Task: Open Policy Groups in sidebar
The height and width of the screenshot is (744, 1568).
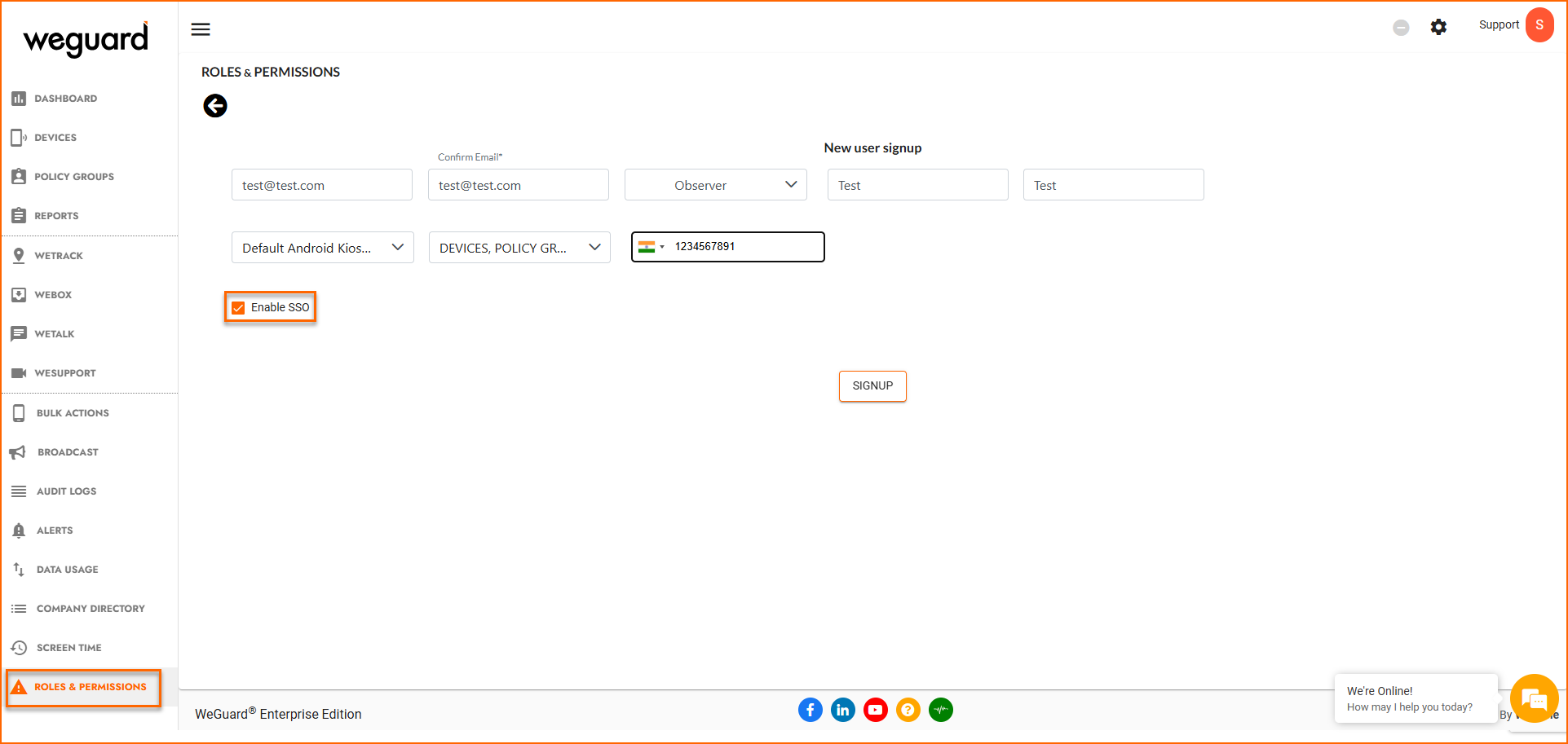Action: point(73,177)
